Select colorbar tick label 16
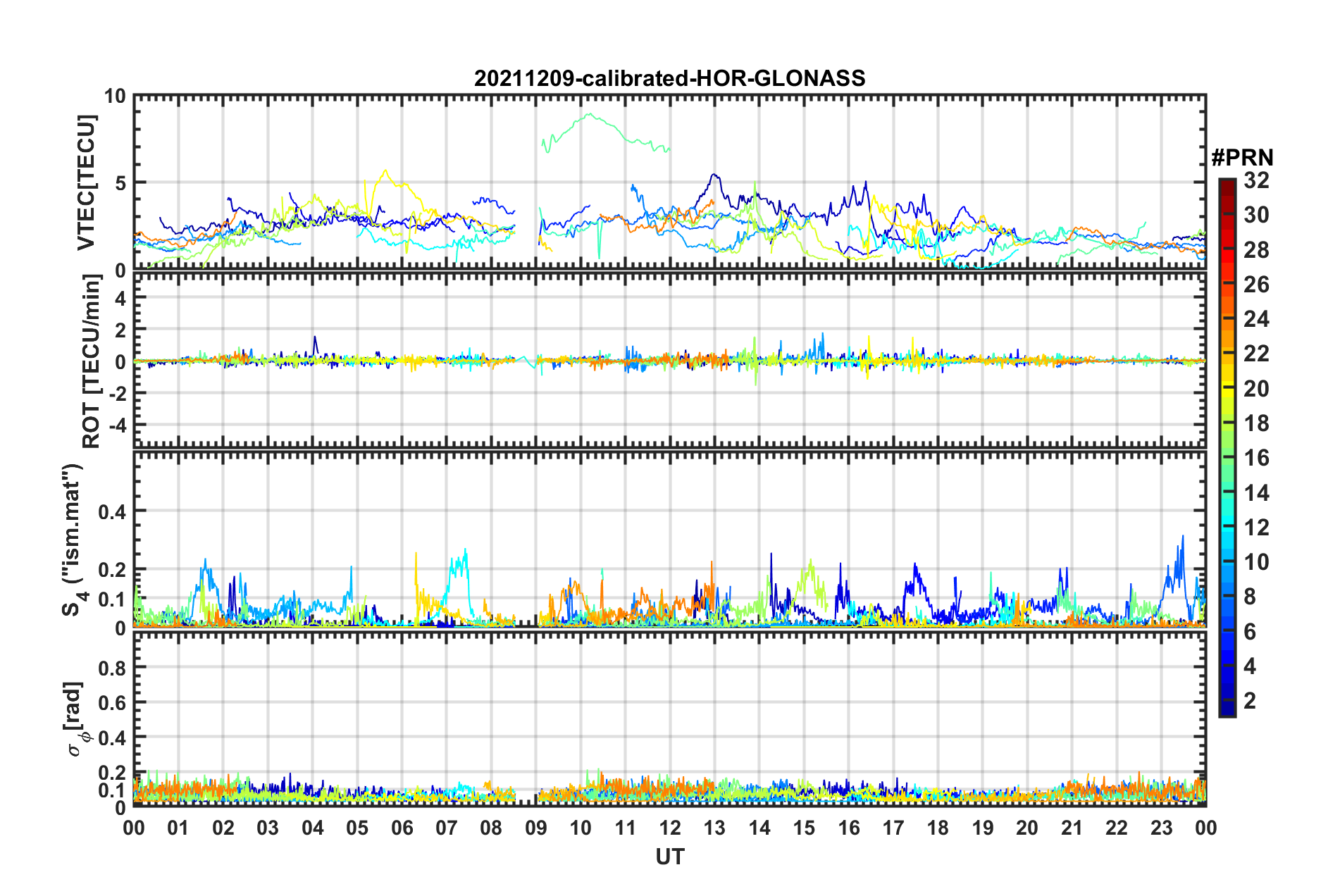This screenshot has width=1340, height=896. click(x=1256, y=458)
